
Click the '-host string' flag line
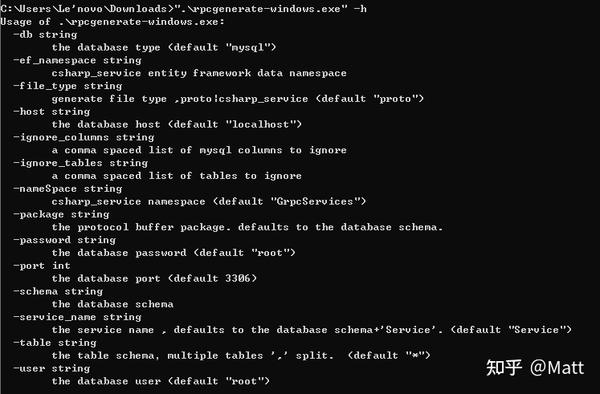pyautogui.click(x=52, y=112)
